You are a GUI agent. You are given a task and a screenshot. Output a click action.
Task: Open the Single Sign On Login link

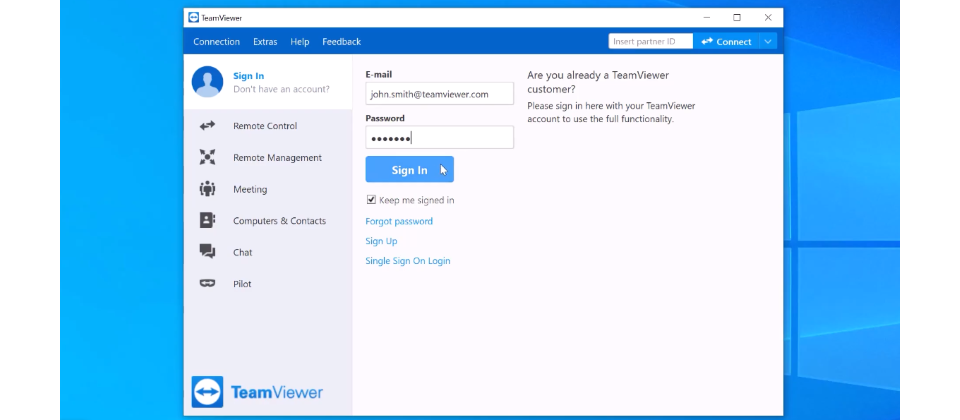[x=408, y=260]
